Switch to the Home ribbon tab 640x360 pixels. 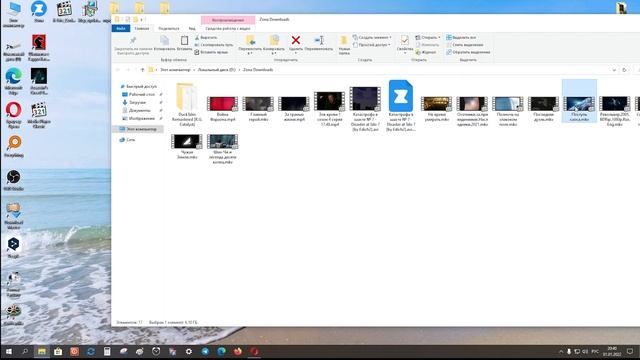(142, 29)
